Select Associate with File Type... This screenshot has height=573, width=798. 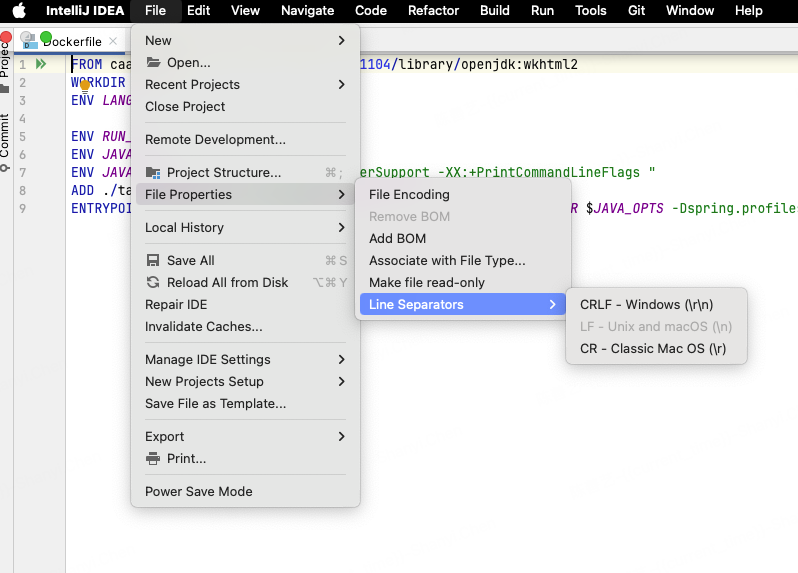pyautogui.click(x=463, y=261)
